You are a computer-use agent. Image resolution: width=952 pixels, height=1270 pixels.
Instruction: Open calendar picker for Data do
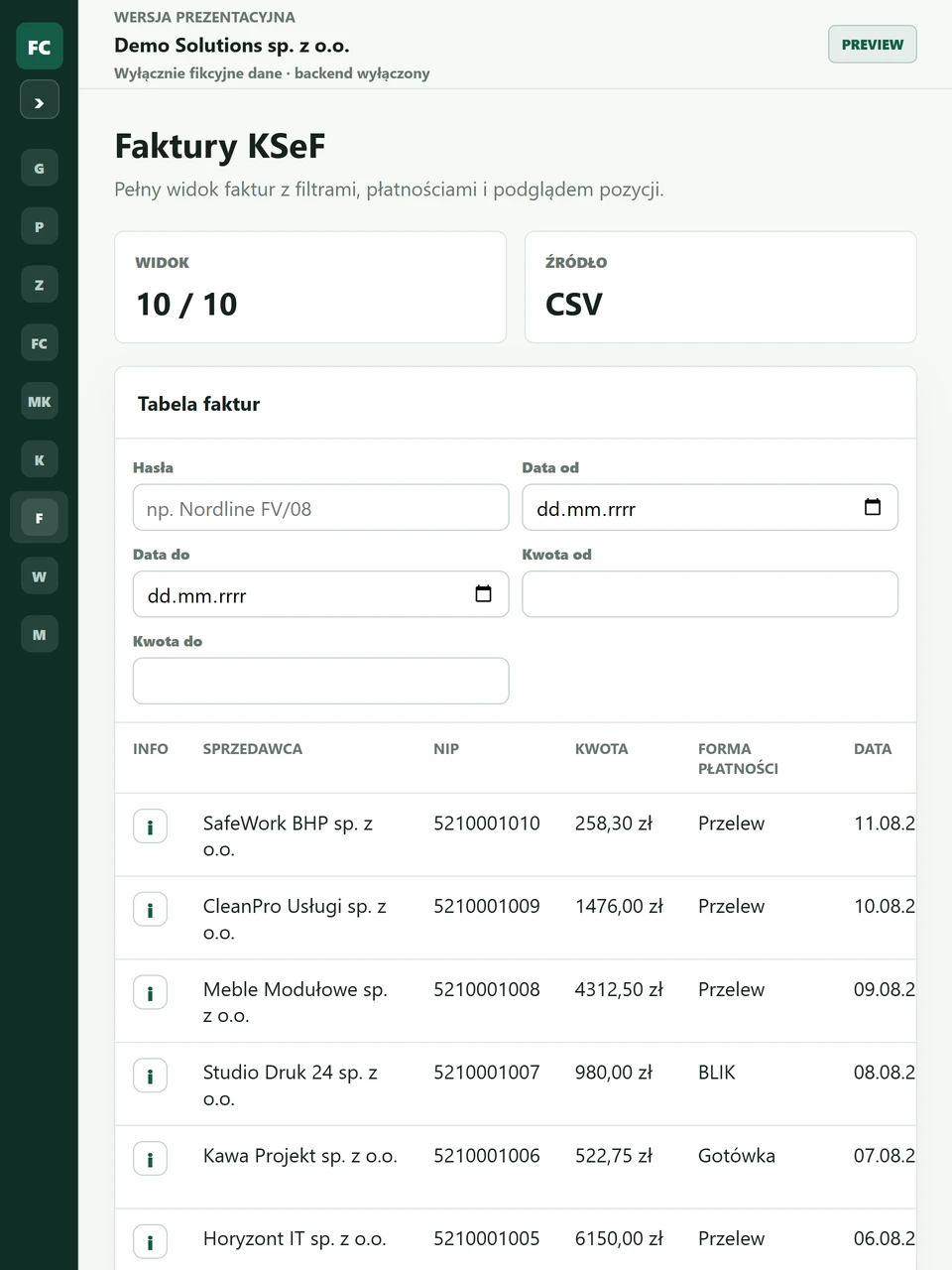[x=483, y=594]
